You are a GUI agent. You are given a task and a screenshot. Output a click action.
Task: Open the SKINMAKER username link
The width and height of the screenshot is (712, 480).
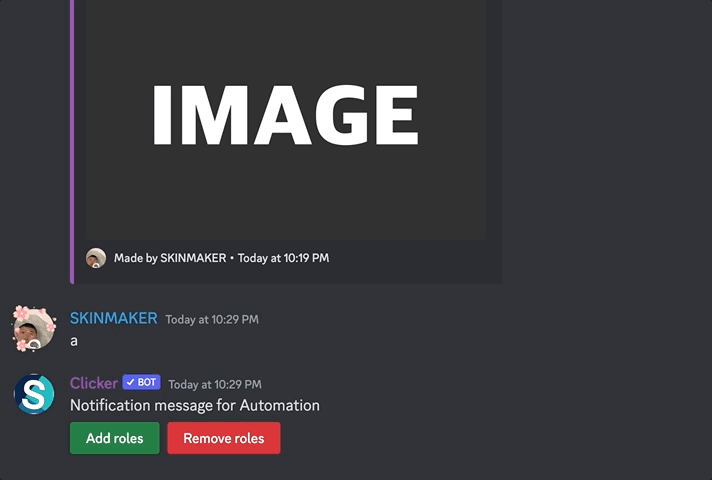point(113,318)
